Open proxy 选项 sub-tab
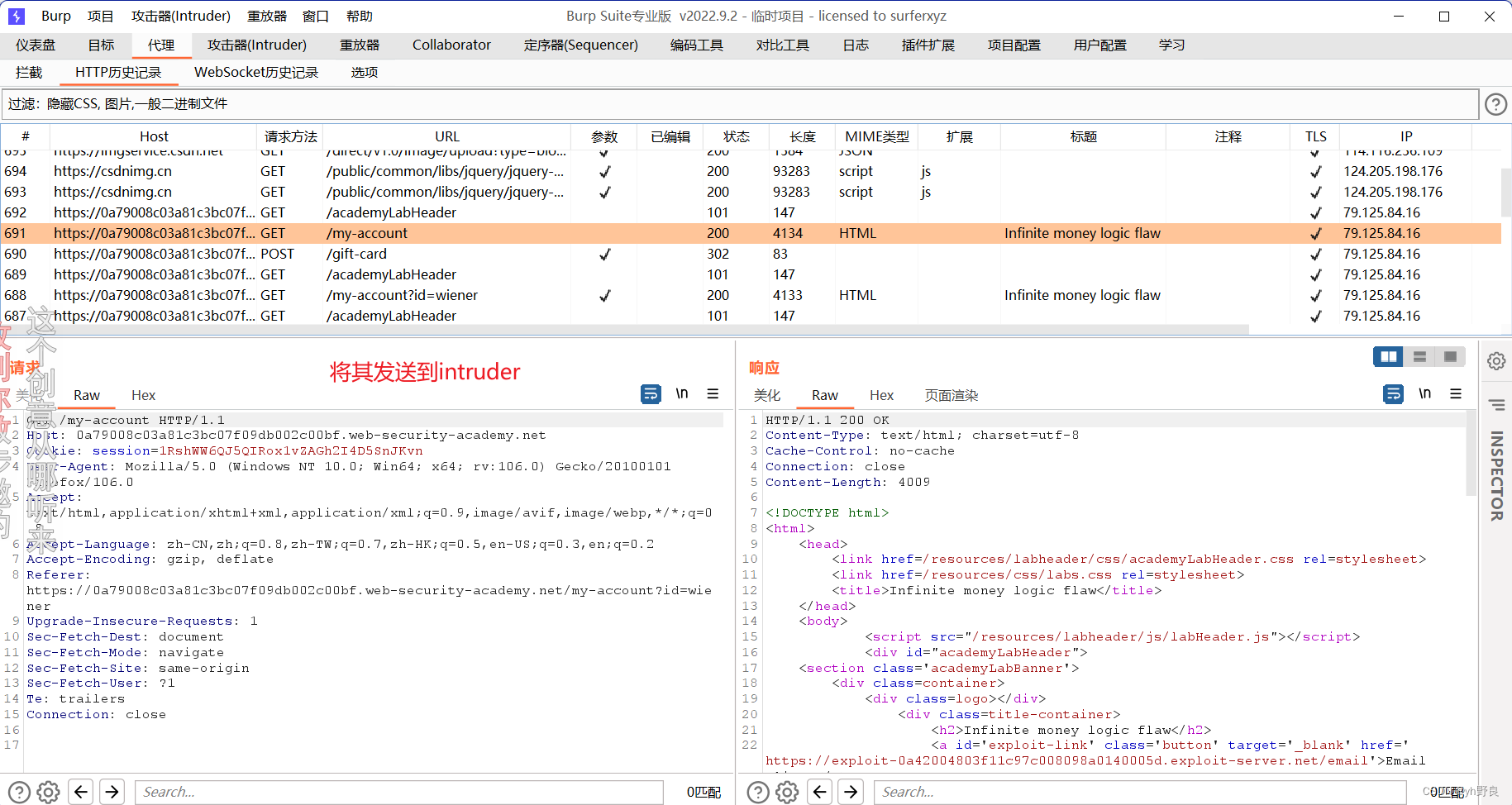This screenshot has height=805, width=1512. 365,73
